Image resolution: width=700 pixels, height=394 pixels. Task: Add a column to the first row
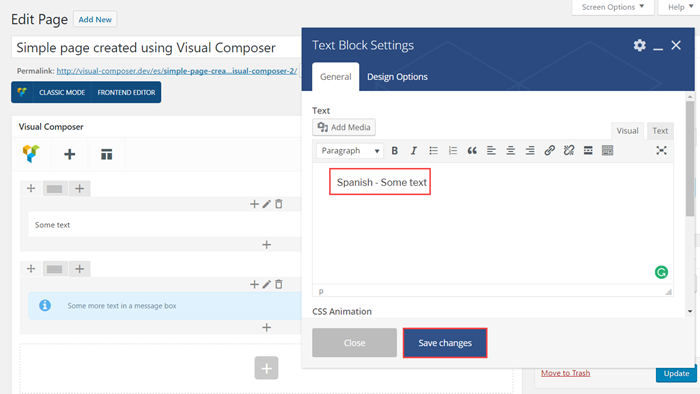79,188
